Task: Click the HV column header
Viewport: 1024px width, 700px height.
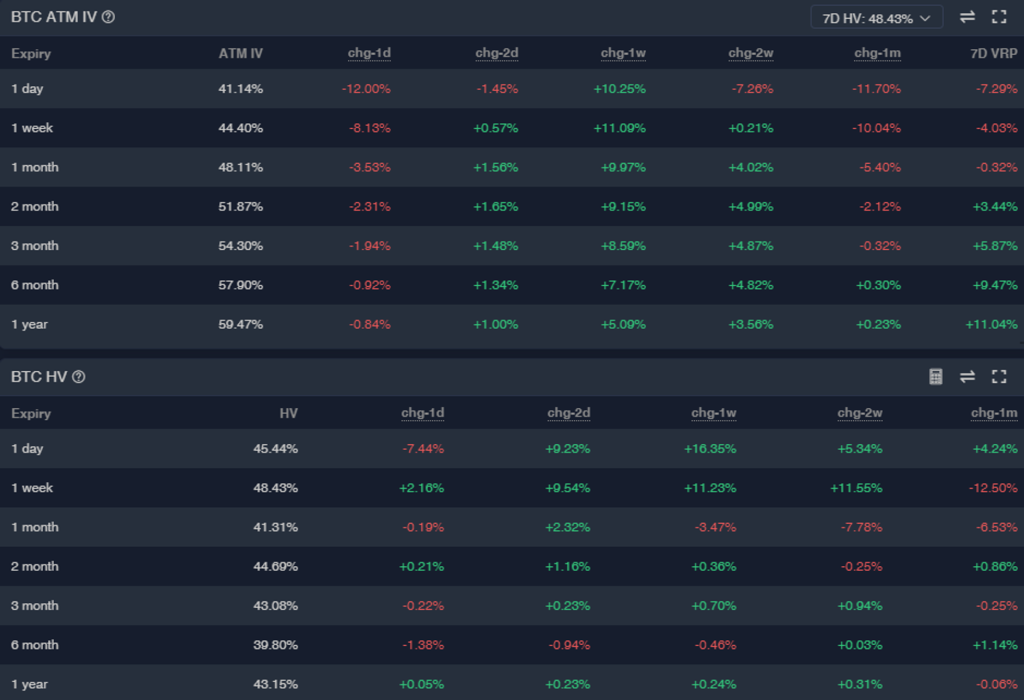Action: (288, 413)
